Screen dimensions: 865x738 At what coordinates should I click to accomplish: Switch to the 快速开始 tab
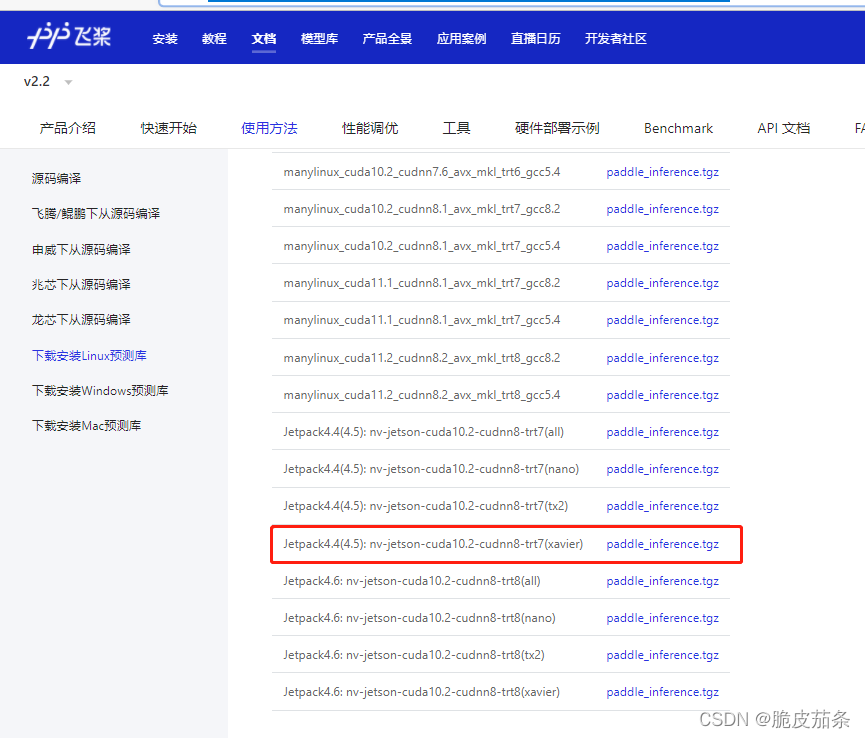169,129
